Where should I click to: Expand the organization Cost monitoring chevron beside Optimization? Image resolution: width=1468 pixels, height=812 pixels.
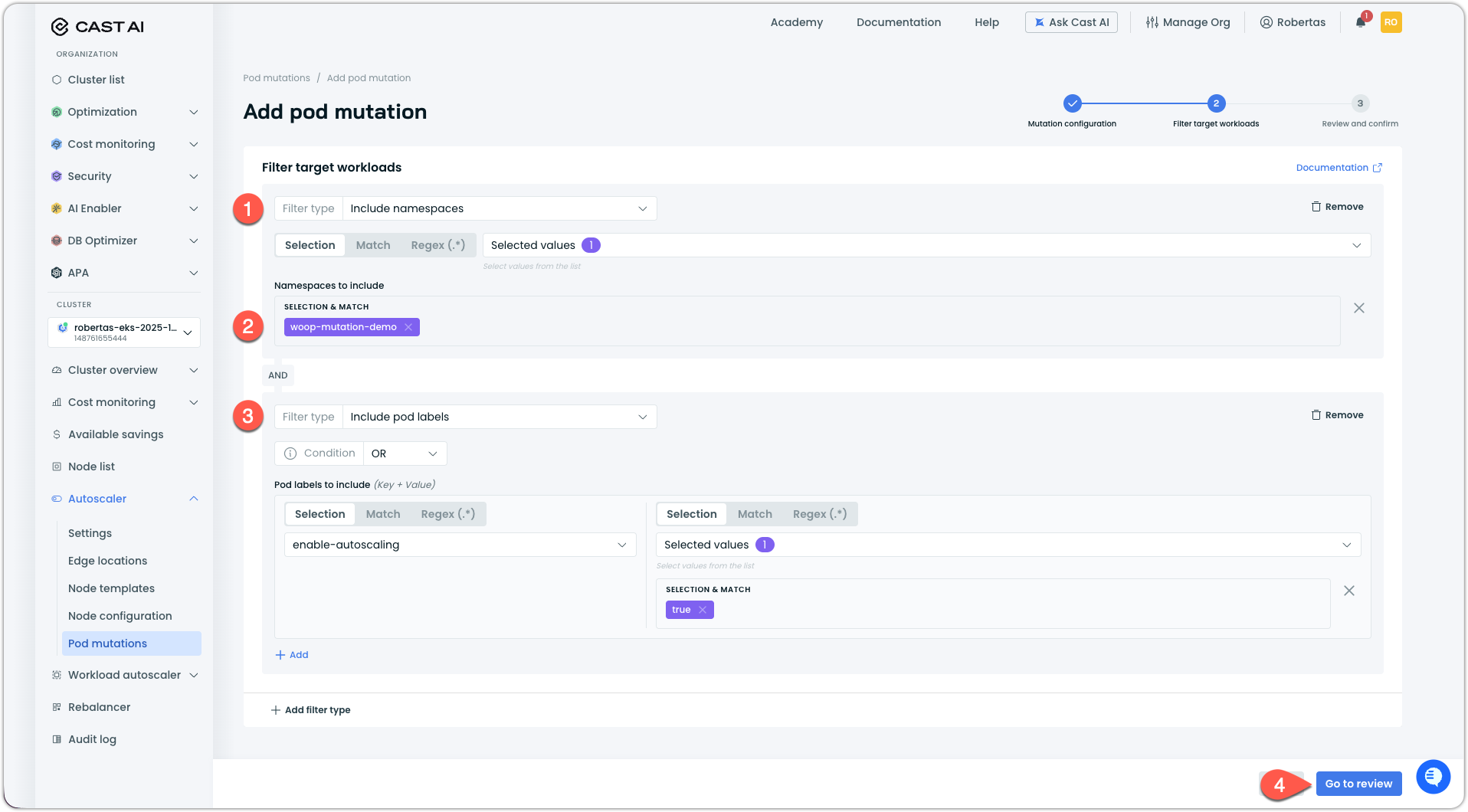tap(194, 144)
